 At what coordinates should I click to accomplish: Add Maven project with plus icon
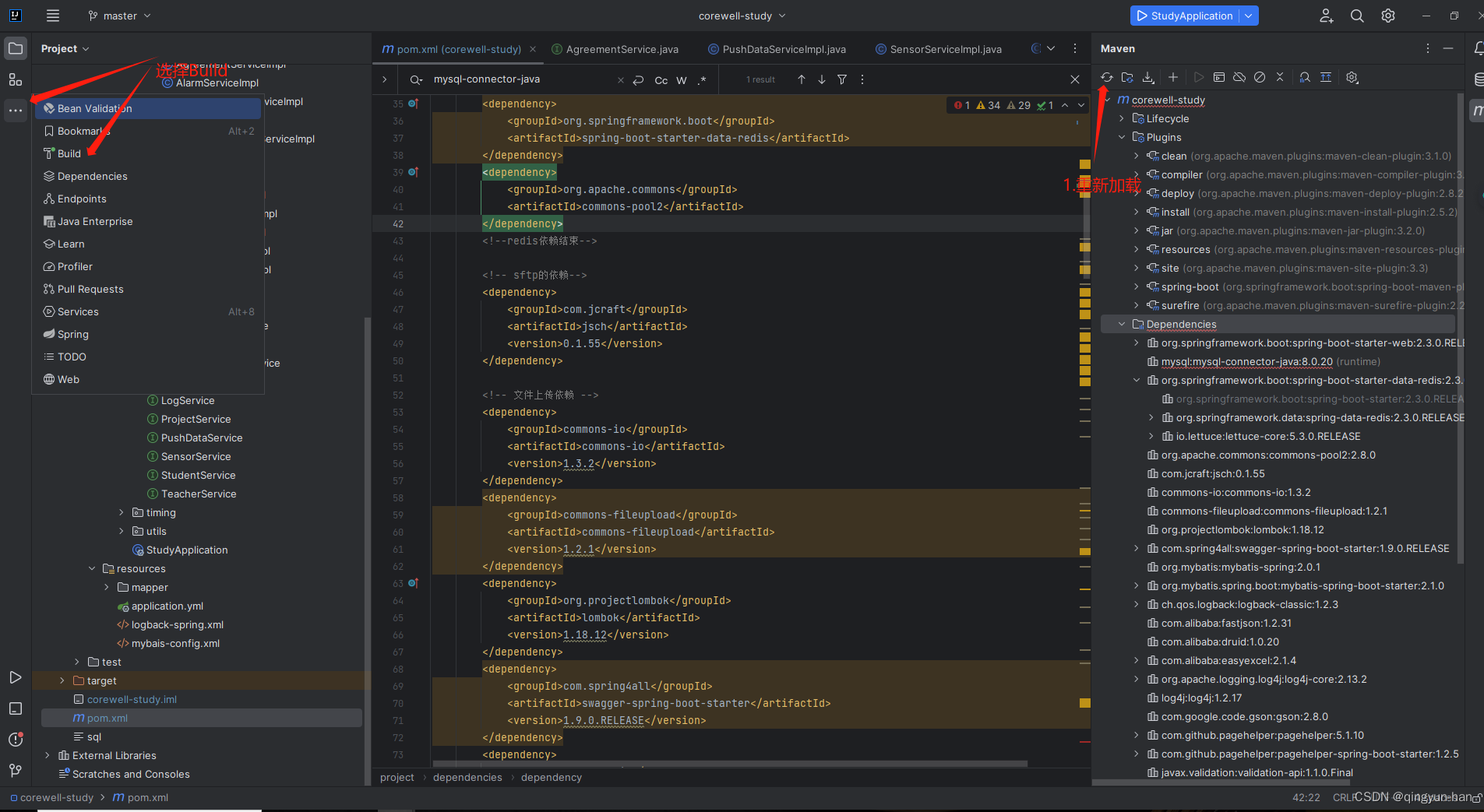click(x=1173, y=77)
